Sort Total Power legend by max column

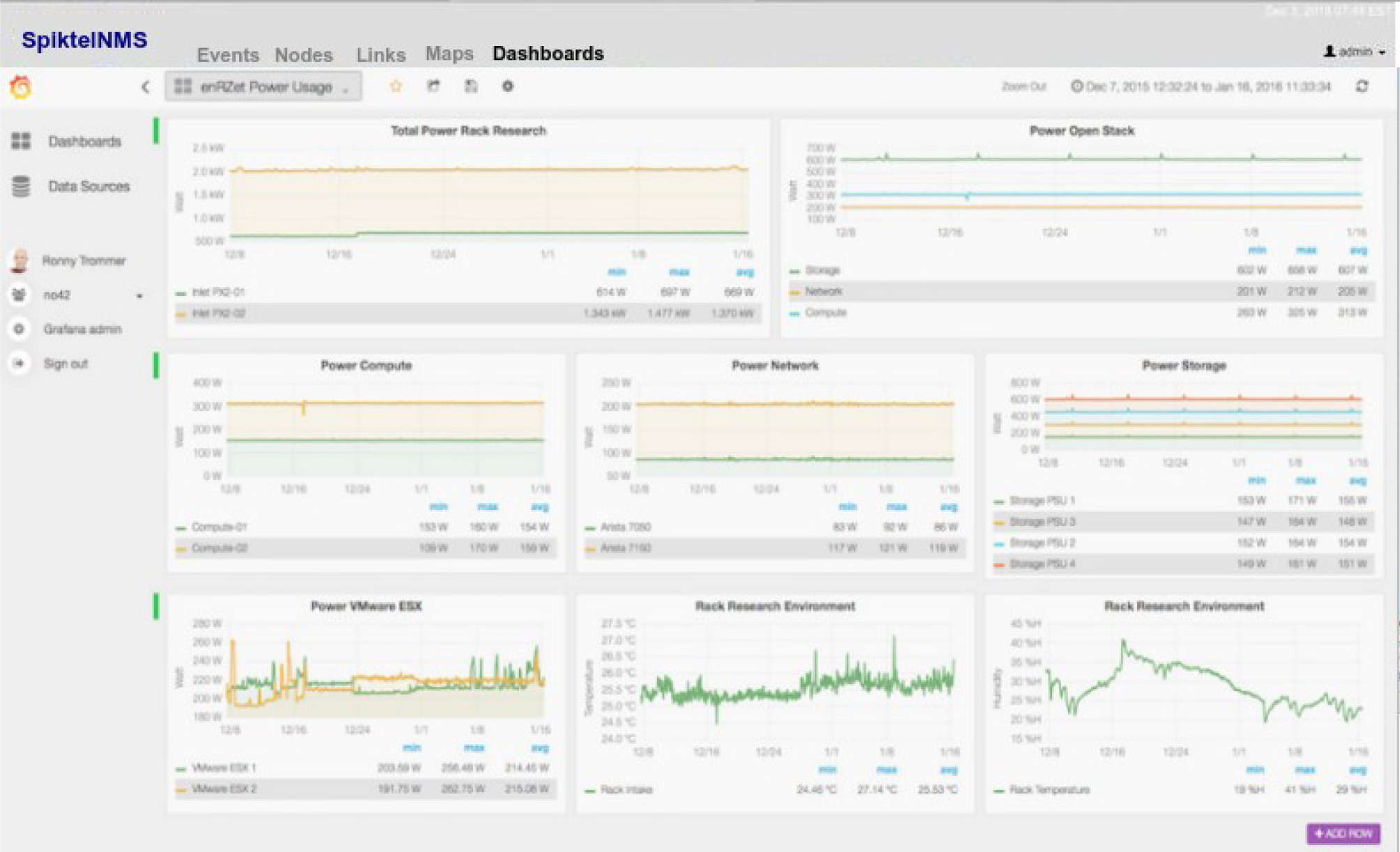pyautogui.click(x=679, y=272)
